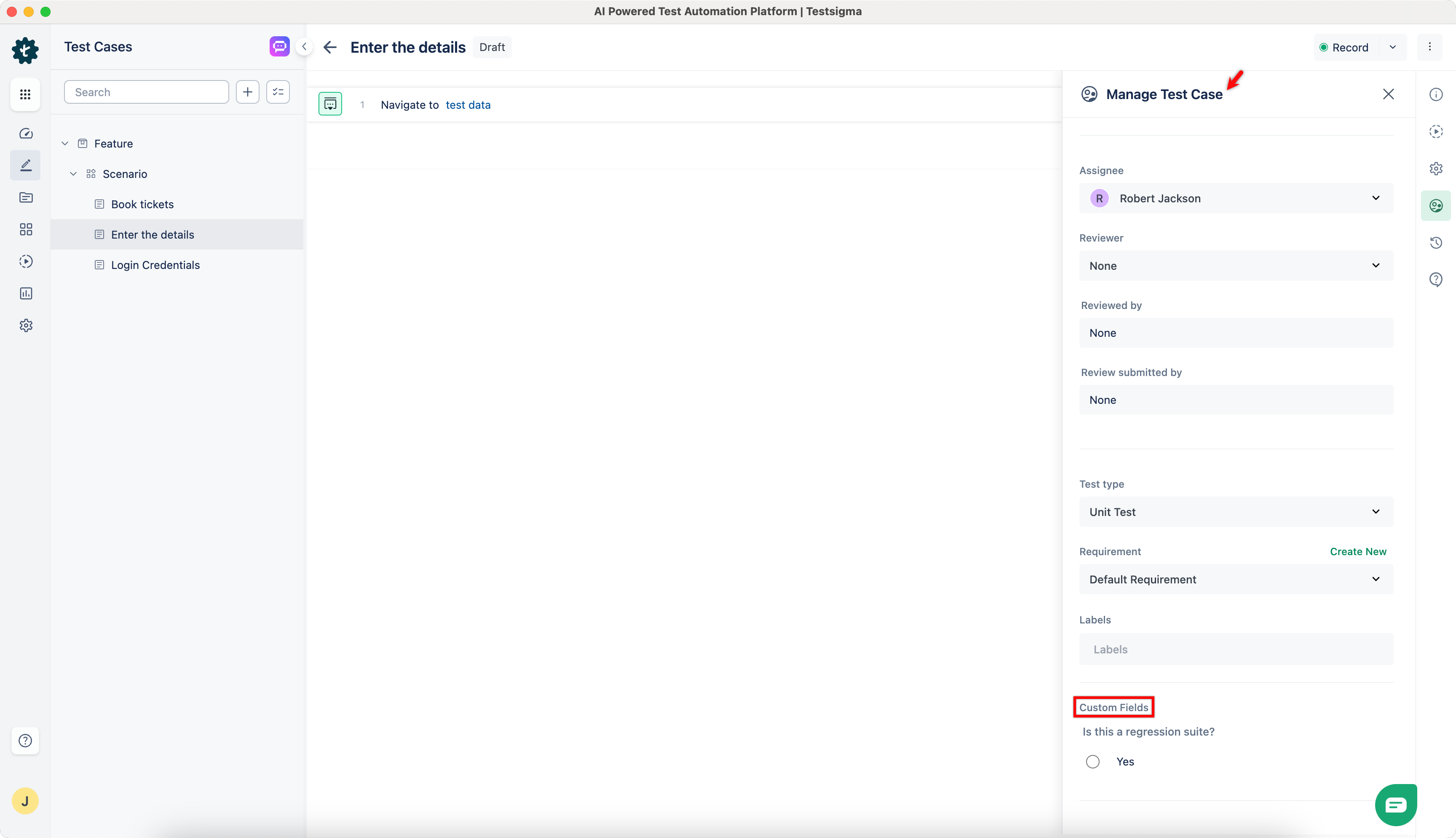Close the Manage Test Case panel

pyautogui.click(x=1388, y=94)
